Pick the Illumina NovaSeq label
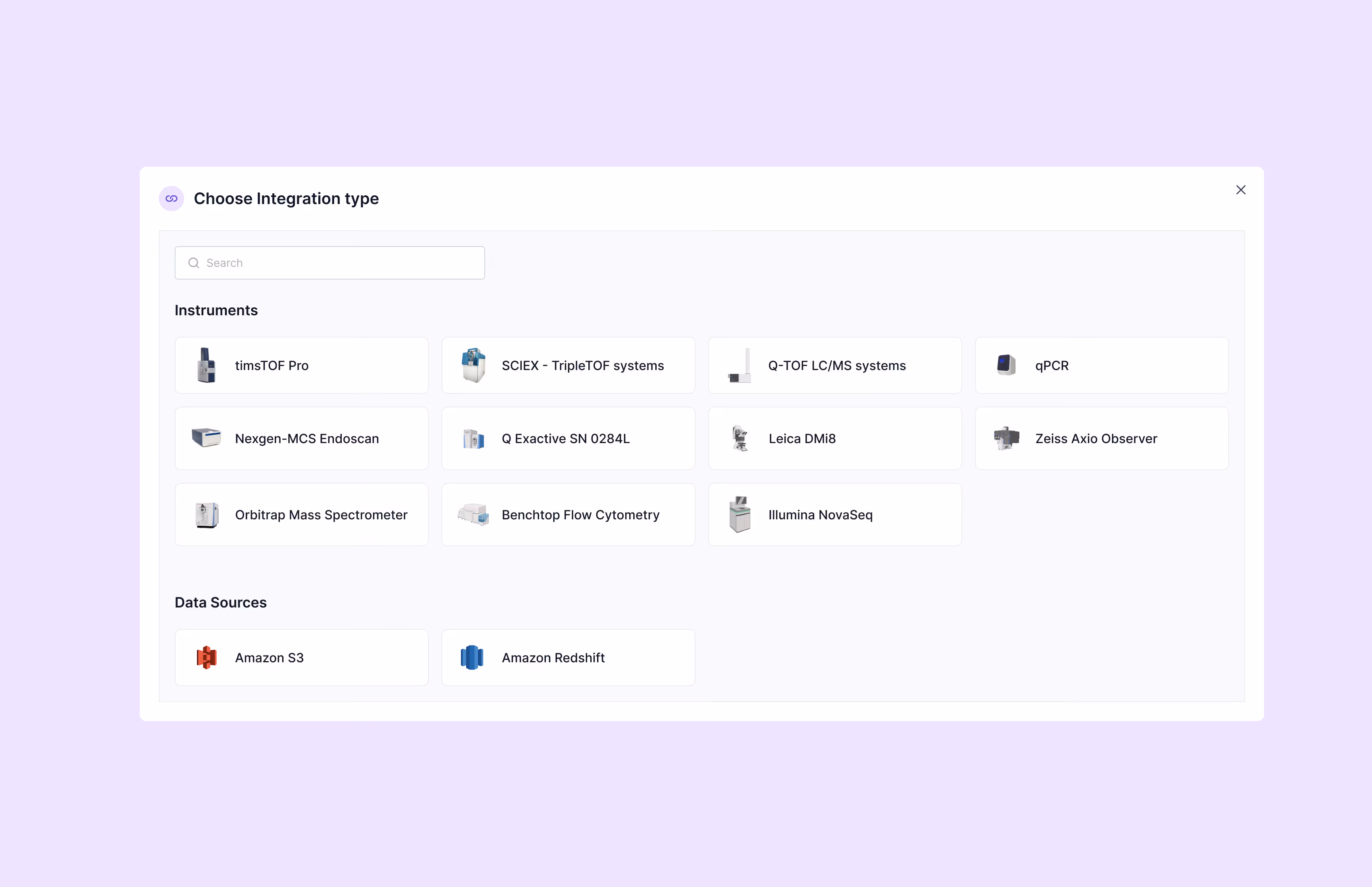This screenshot has width=1372, height=887. [x=820, y=515]
